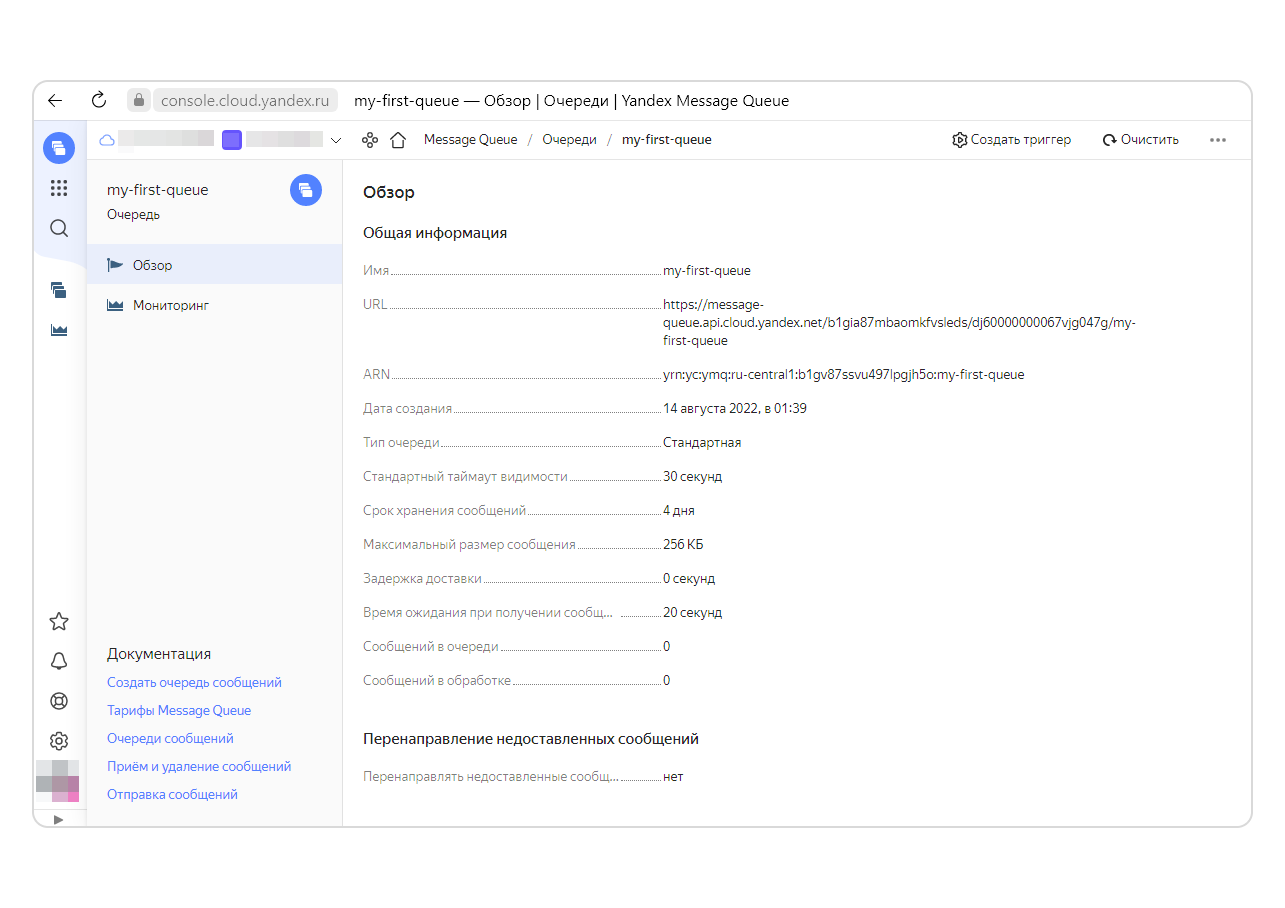
Task: Open the Очереди breadcrumb
Action: coord(570,140)
